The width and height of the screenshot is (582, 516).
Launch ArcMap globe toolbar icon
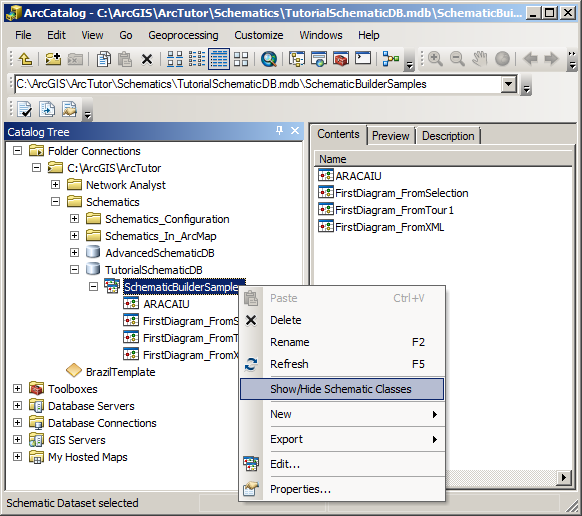pos(319,59)
